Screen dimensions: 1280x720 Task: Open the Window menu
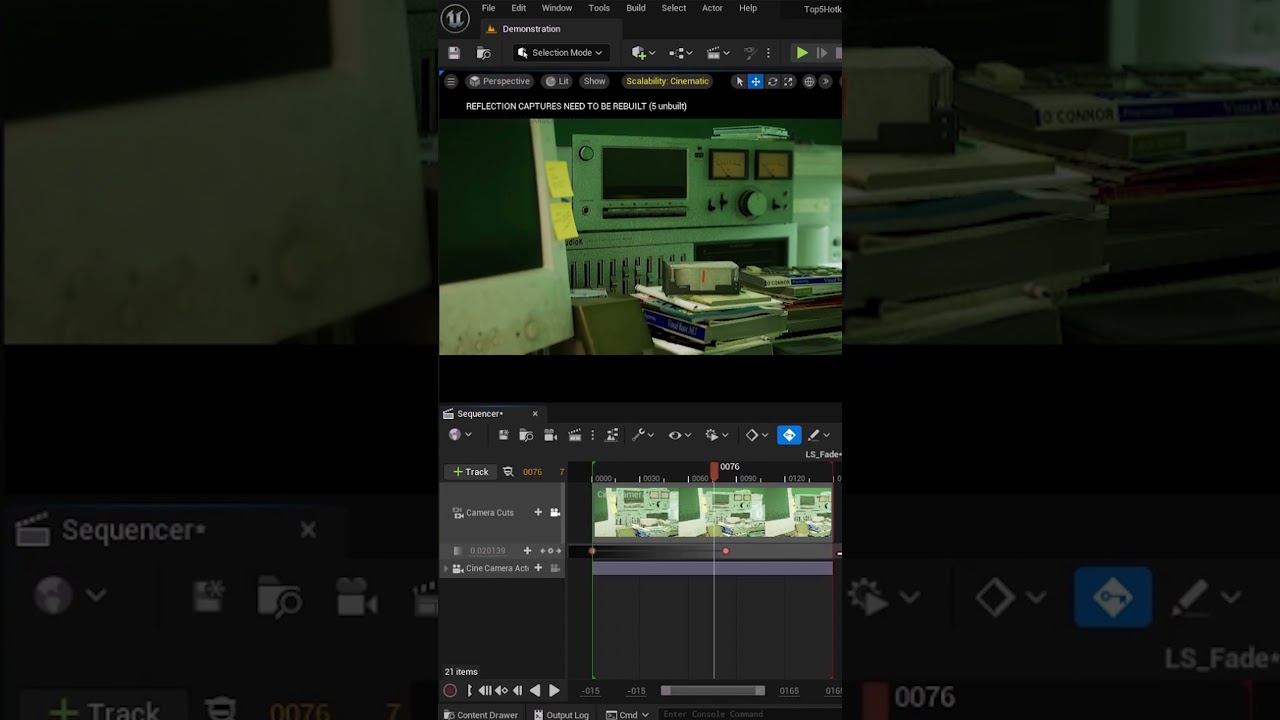(557, 8)
